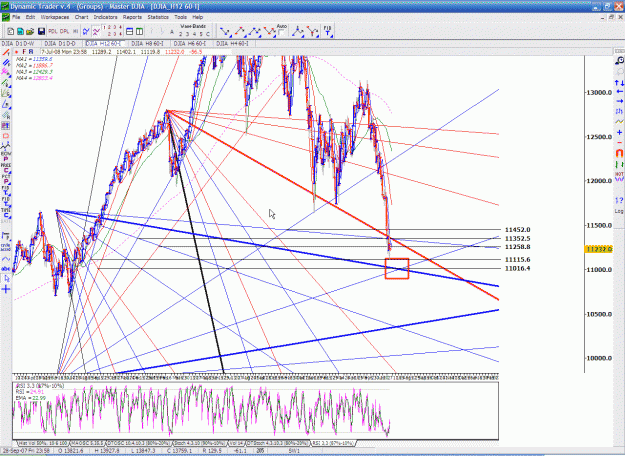Select Wave Bands letter C

[208, 34]
